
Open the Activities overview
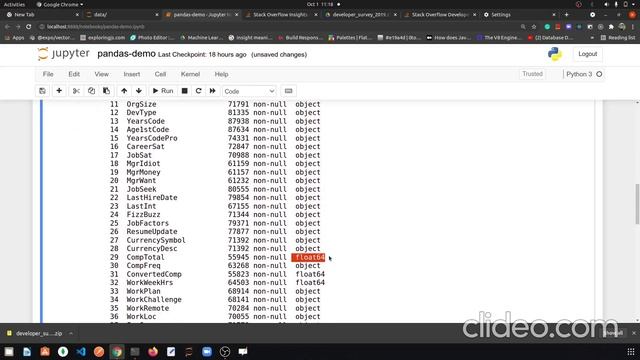14,4
